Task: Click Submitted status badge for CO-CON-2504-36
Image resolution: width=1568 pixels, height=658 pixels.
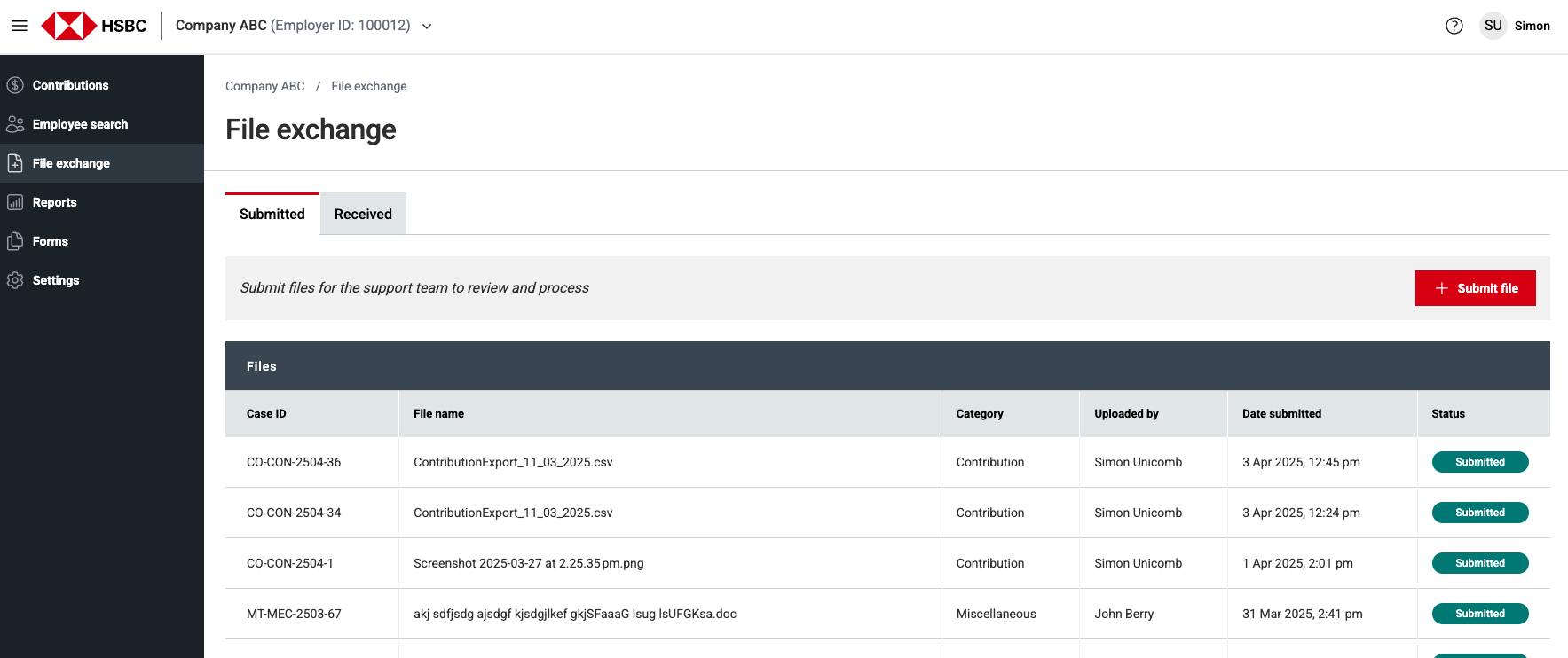Action: coord(1480,462)
